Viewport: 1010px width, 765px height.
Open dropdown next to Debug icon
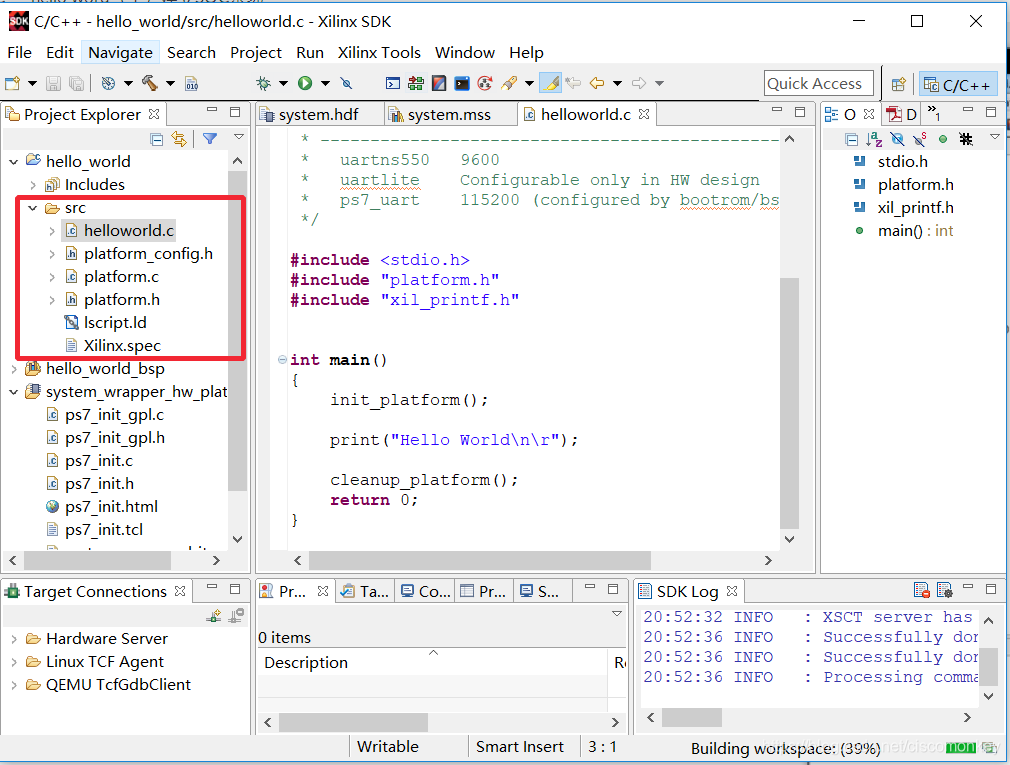click(283, 83)
